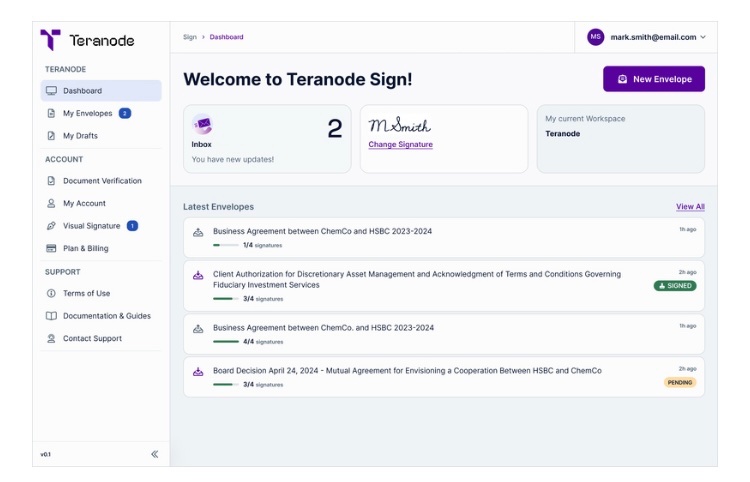The image size is (750, 482).
Task: Click the Inbox count number 2
Action: pyautogui.click(x=335, y=129)
